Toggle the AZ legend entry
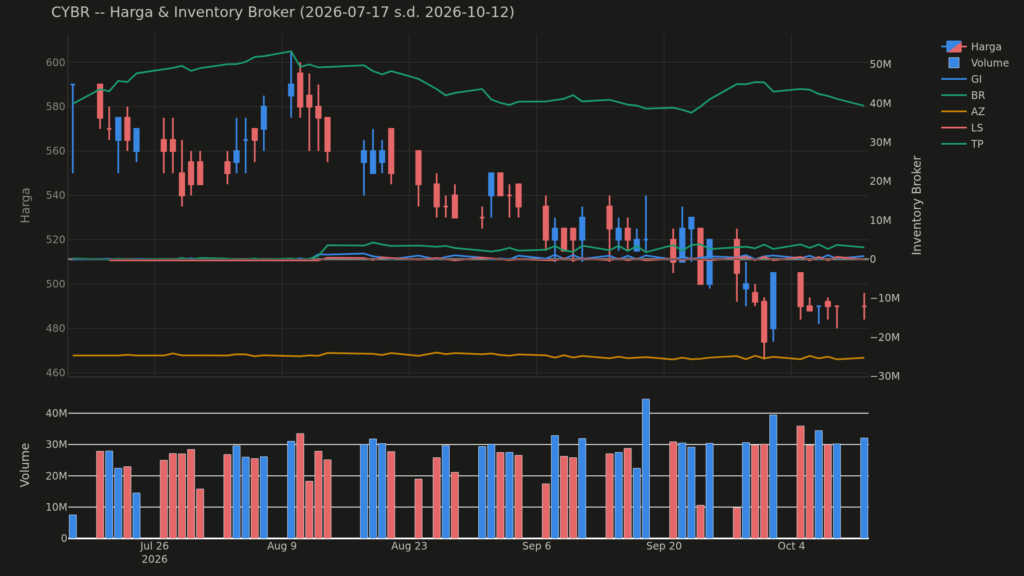1024x576 pixels. point(963,112)
